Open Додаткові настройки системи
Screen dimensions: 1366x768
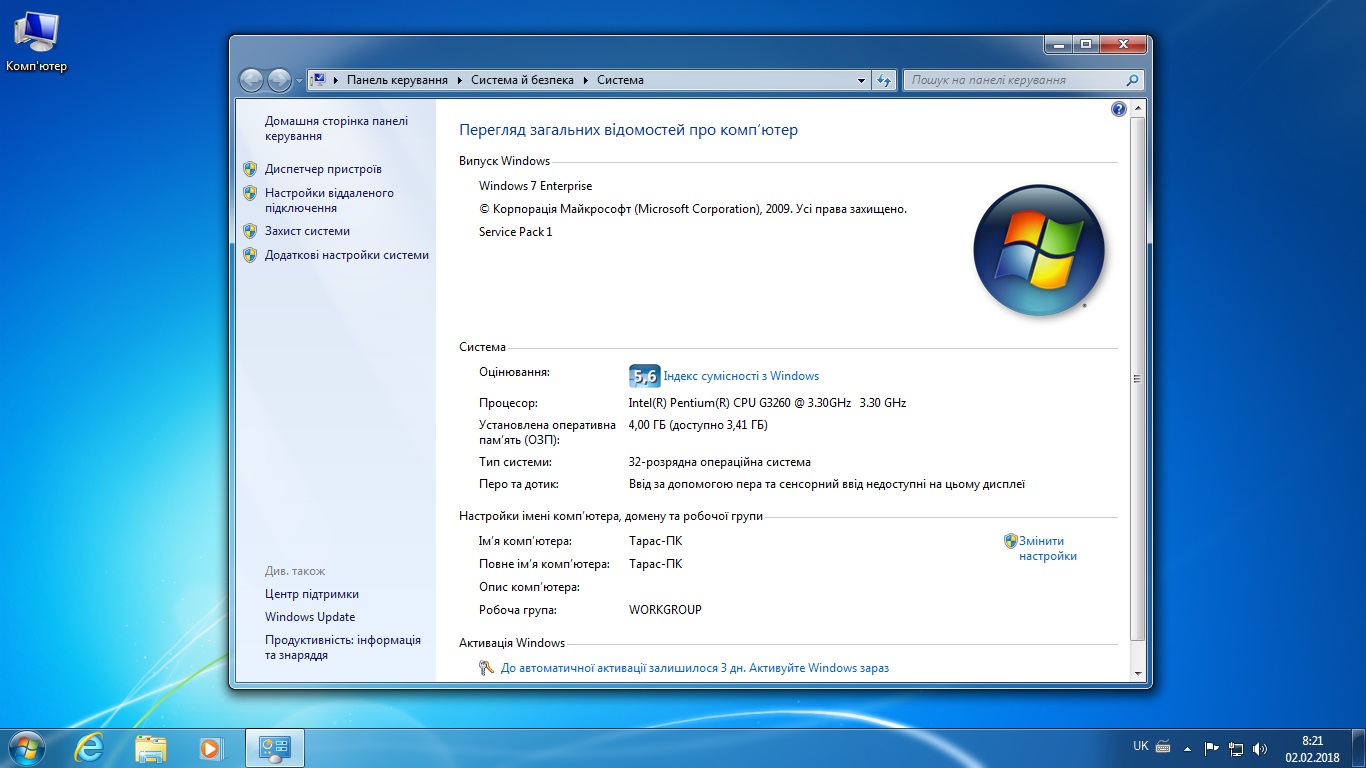click(347, 255)
